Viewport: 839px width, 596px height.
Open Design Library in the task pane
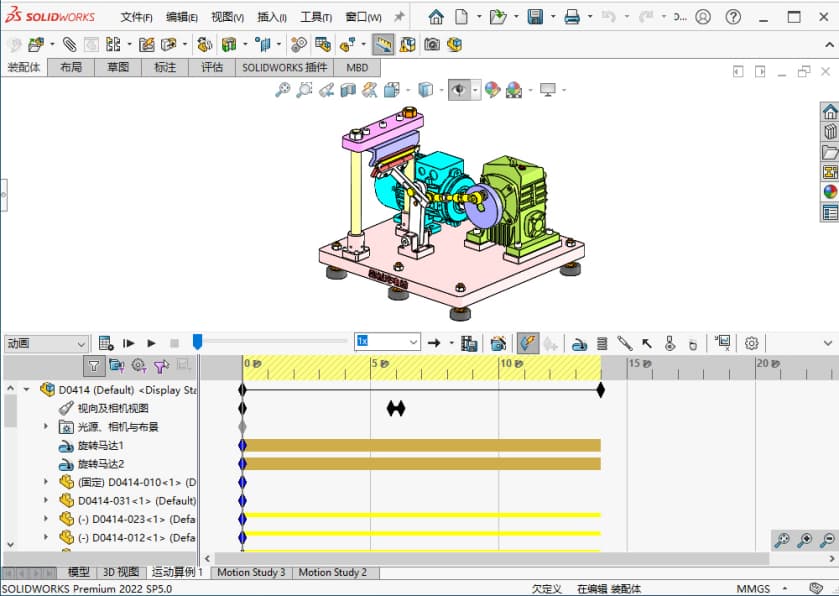point(829,131)
